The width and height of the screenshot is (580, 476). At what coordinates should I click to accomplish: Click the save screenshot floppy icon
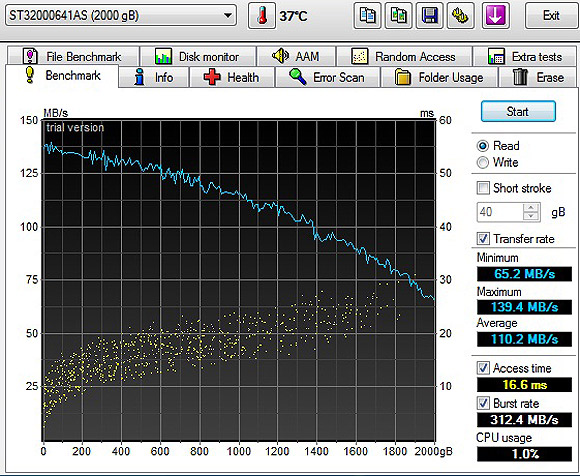click(429, 16)
